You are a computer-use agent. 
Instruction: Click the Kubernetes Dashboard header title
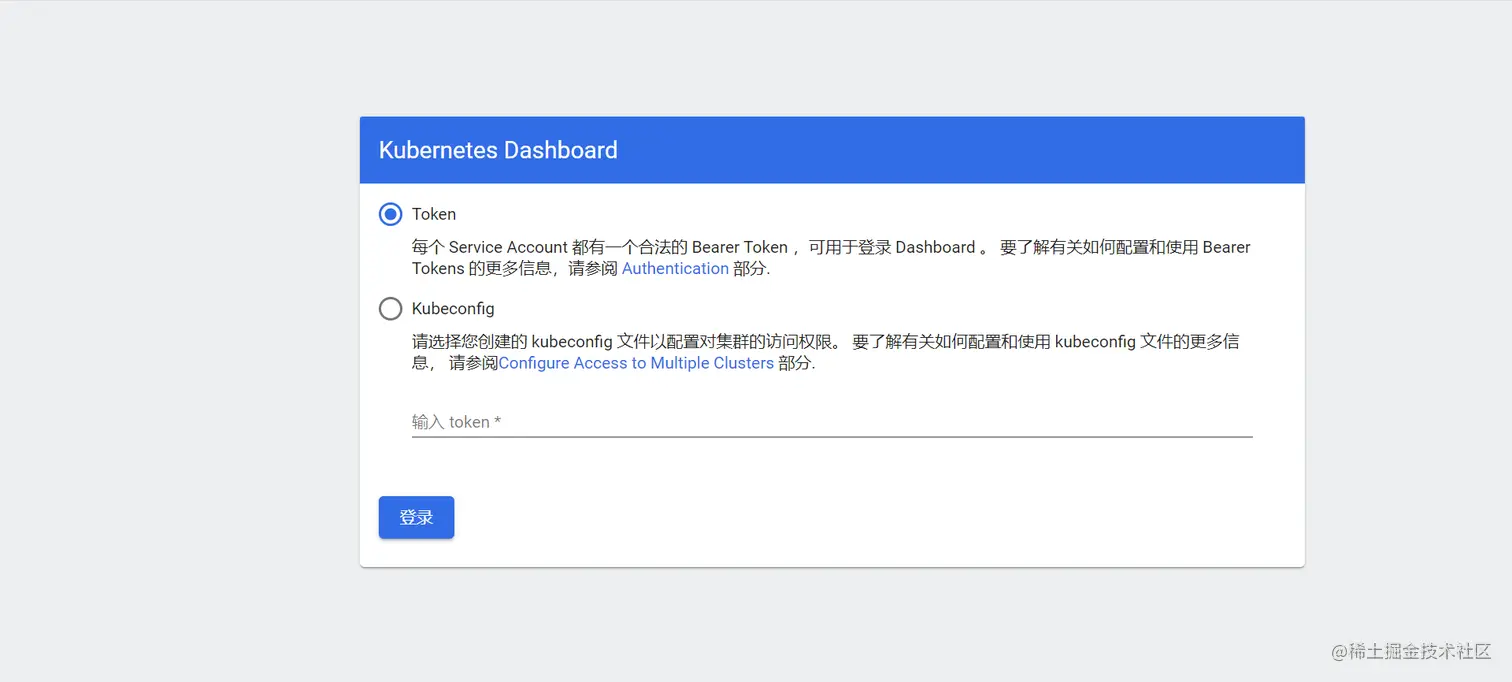point(498,150)
